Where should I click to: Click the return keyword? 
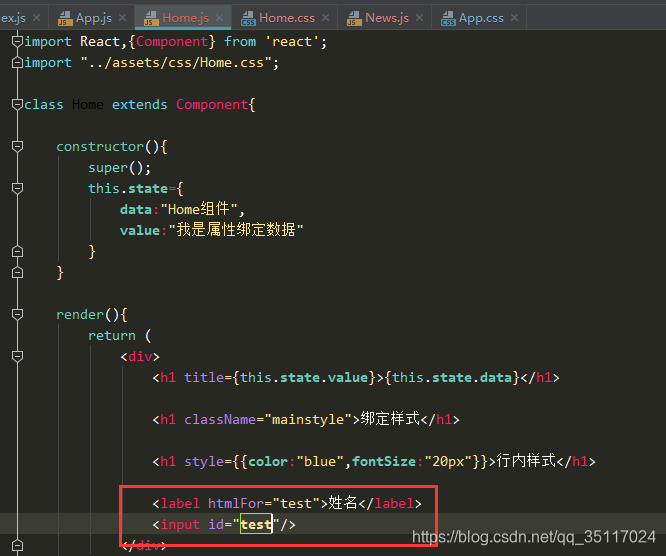click(x=112, y=336)
